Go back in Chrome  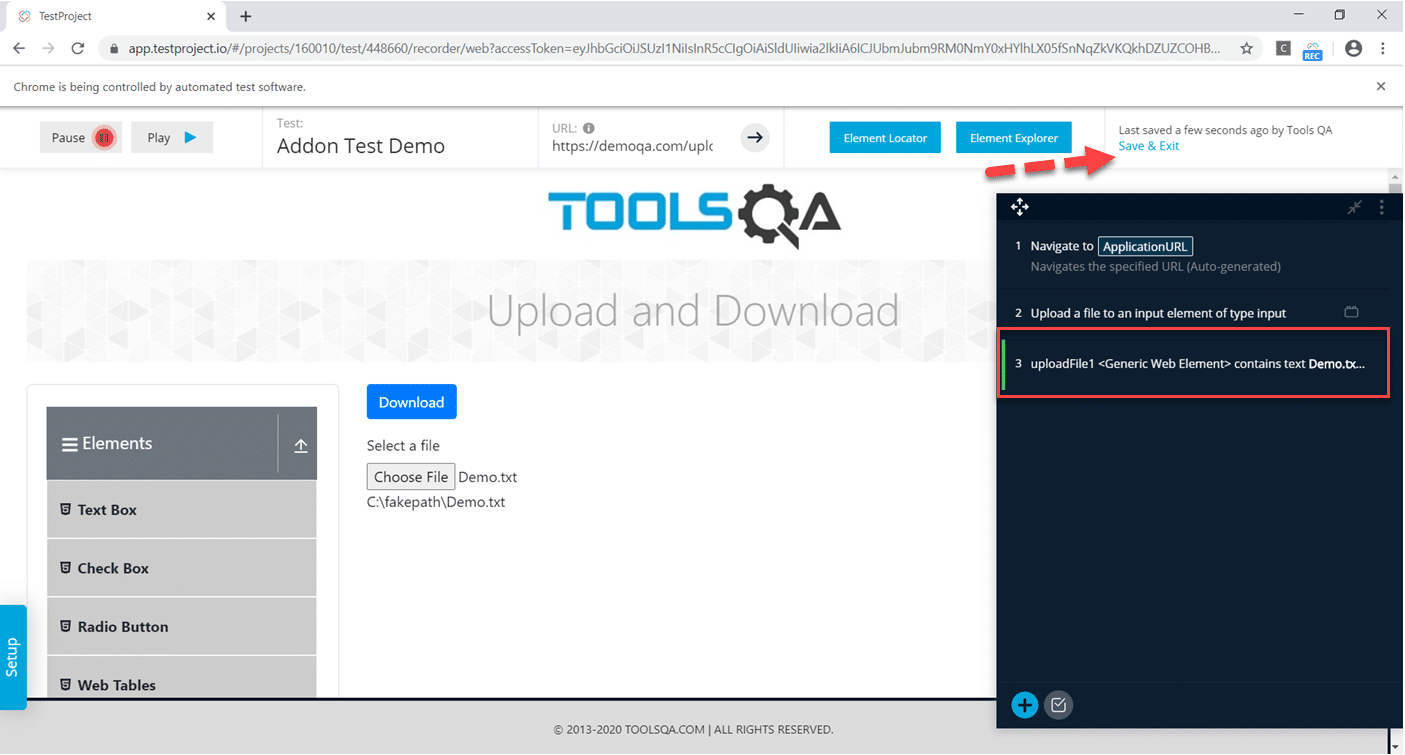tap(19, 48)
